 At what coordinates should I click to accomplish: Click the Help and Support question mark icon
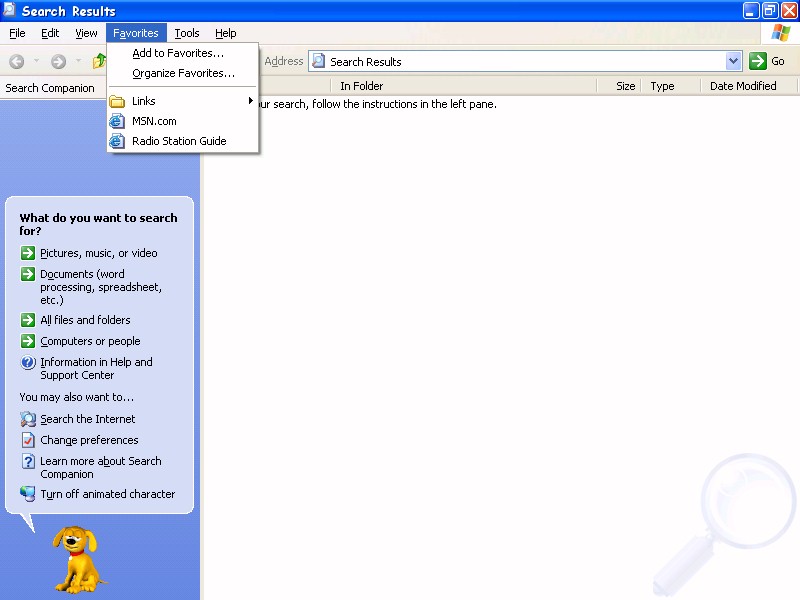coord(28,362)
